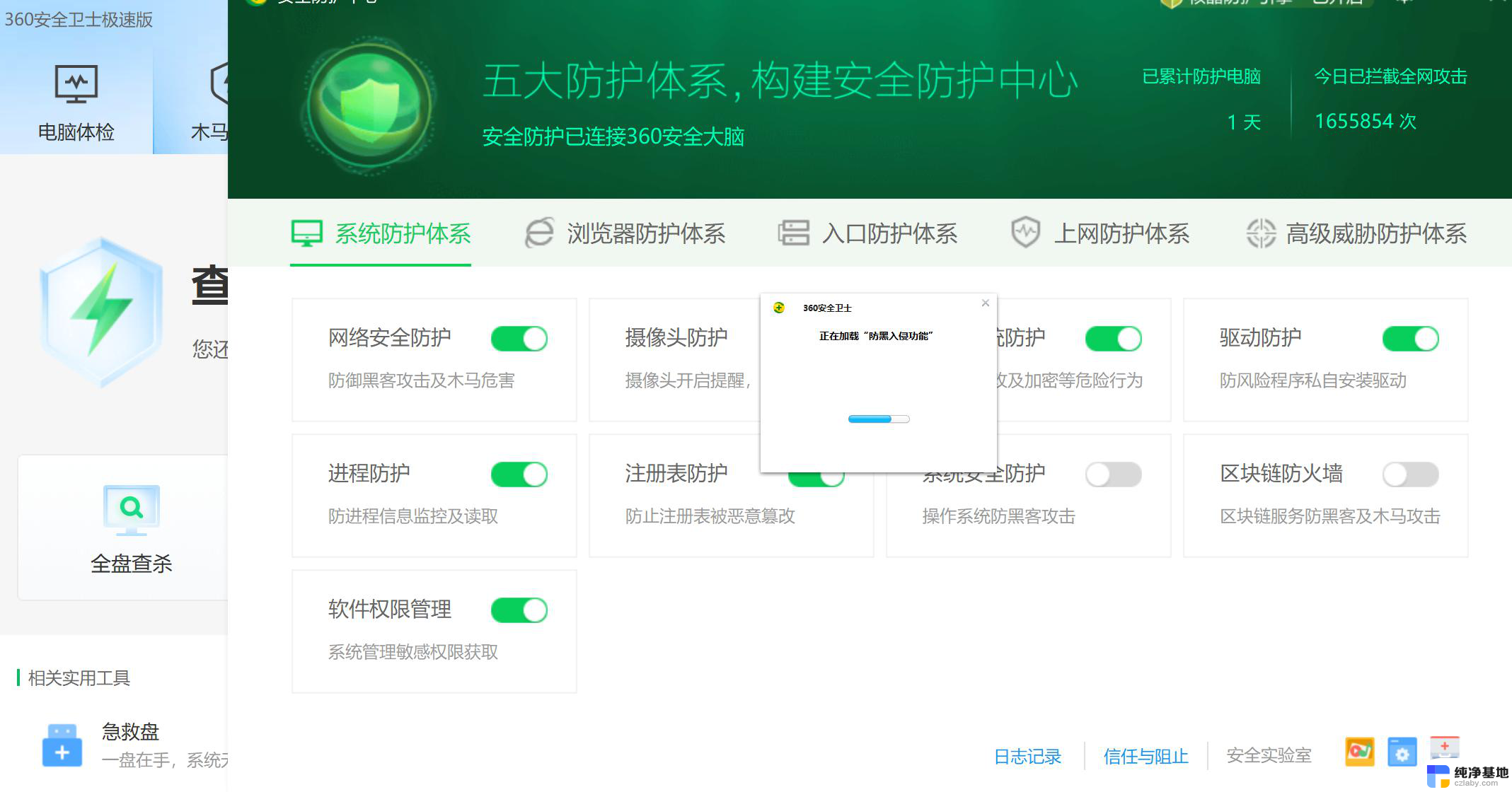Click the radar icon beside 高级威胁防护体系
The height and width of the screenshot is (792, 1512).
1260,233
